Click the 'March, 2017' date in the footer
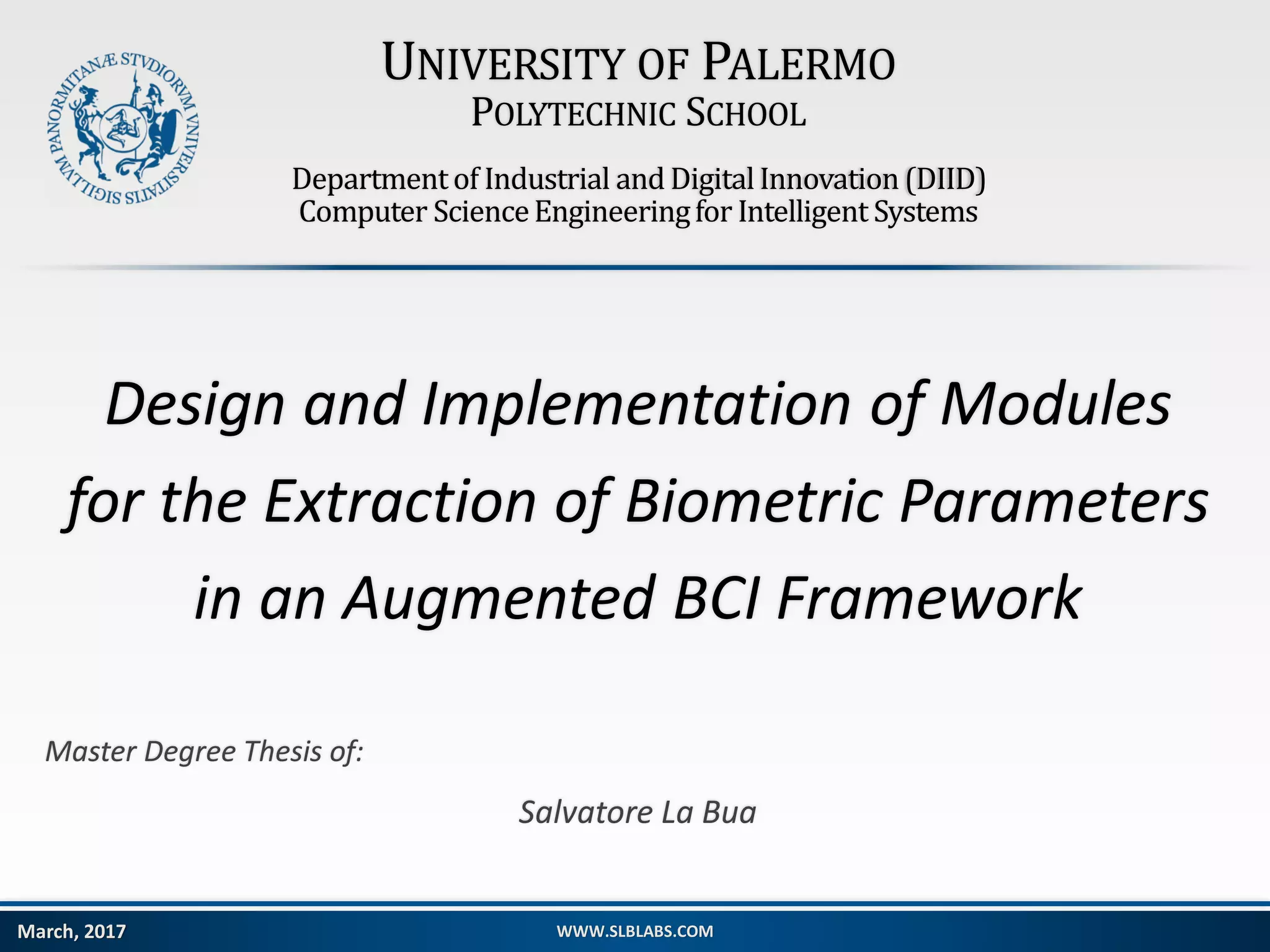1270x952 pixels. coord(72,932)
